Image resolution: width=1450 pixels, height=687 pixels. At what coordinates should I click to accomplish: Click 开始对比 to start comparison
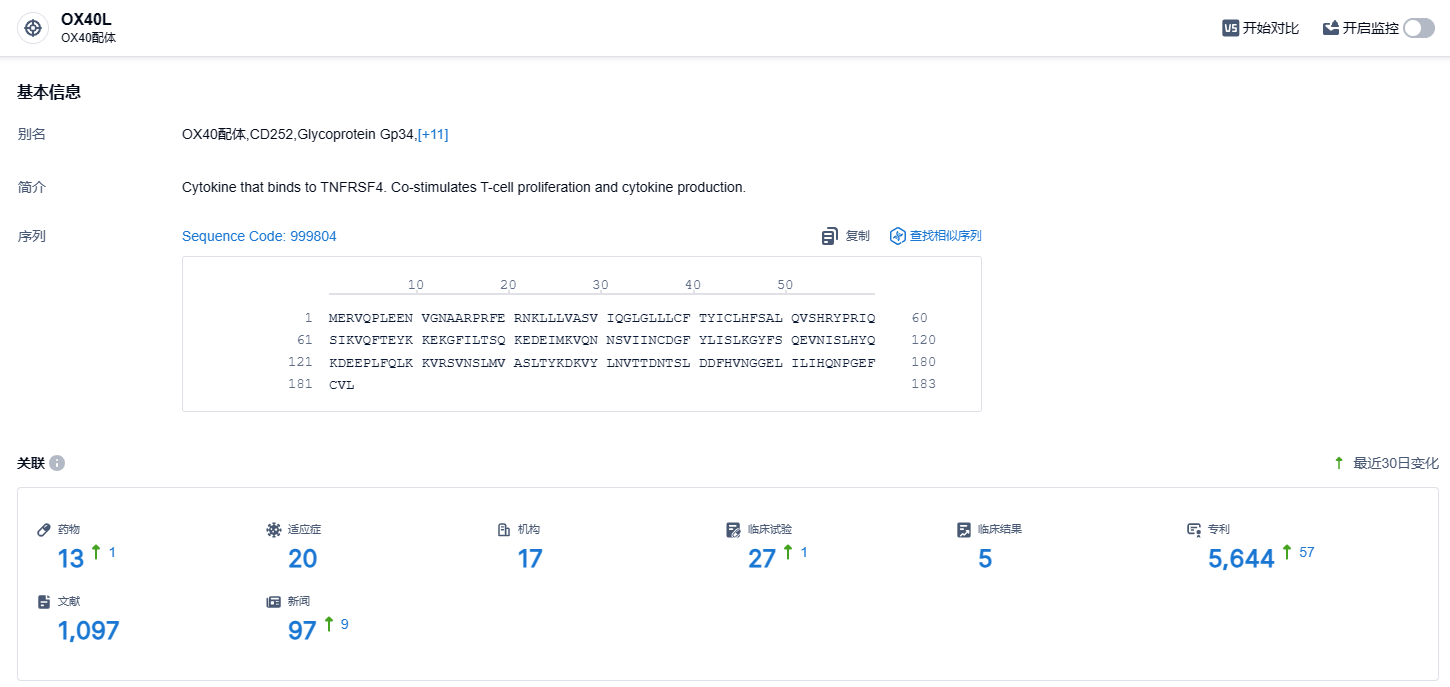(1270, 28)
